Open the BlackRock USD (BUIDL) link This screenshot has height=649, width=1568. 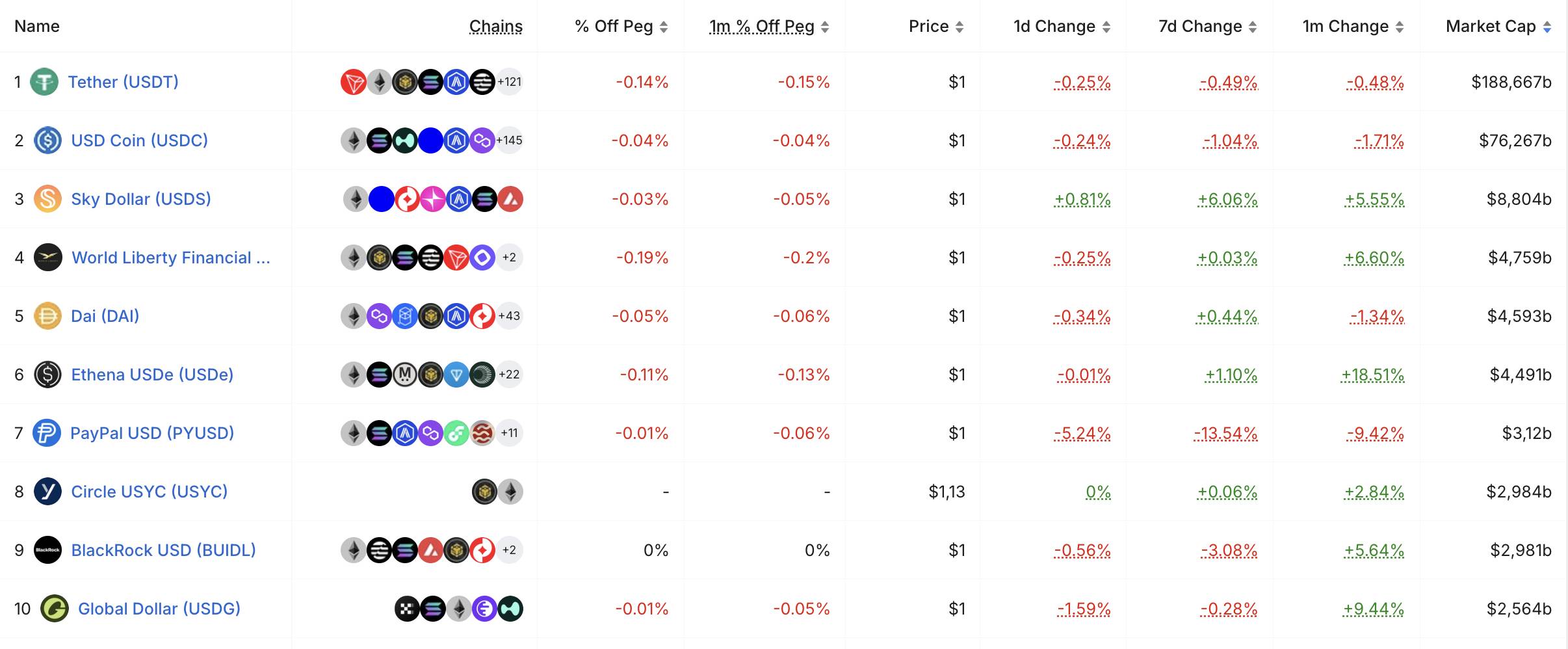[163, 550]
